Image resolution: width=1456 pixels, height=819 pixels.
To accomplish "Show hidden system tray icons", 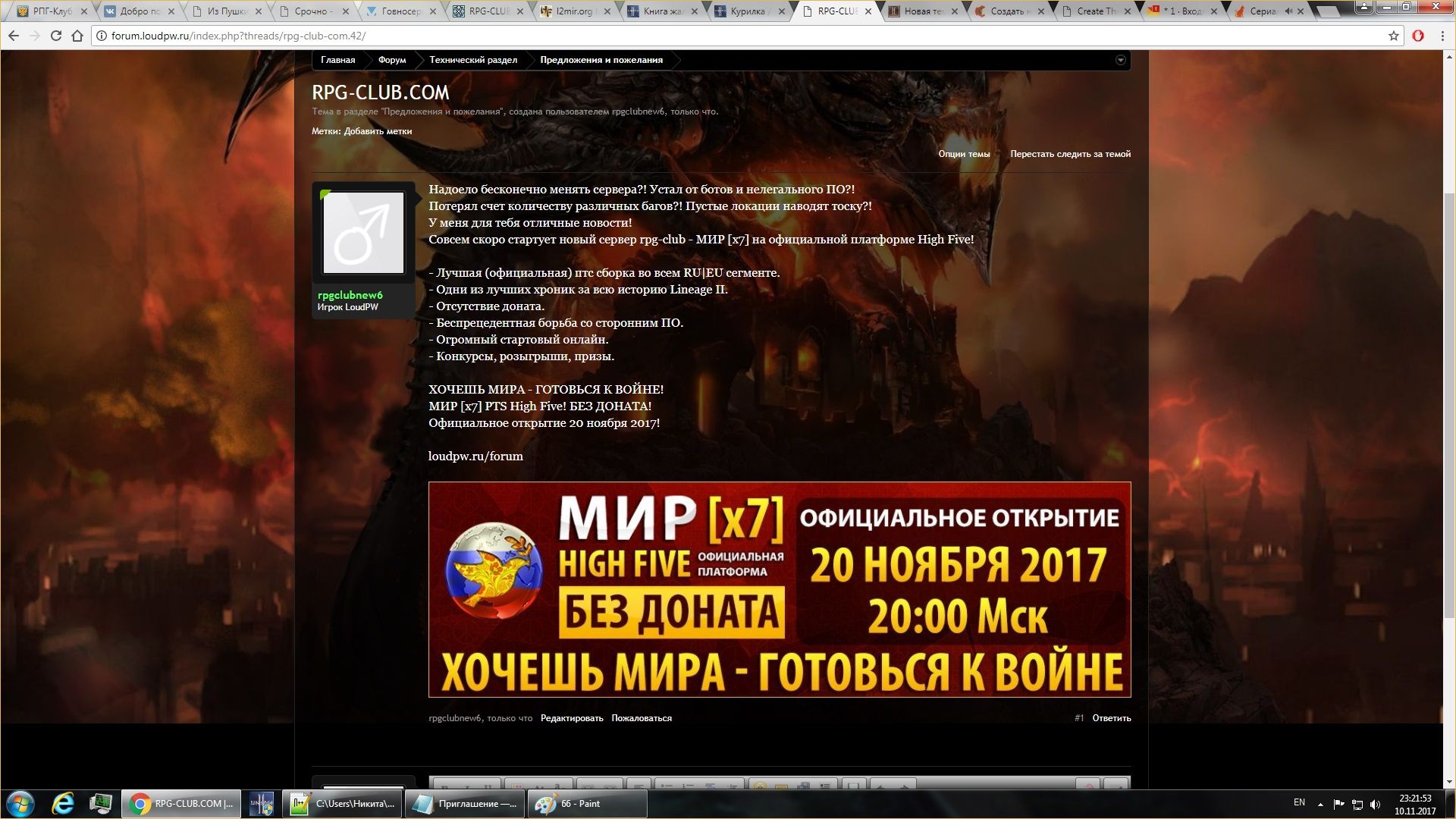I will (1320, 804).
